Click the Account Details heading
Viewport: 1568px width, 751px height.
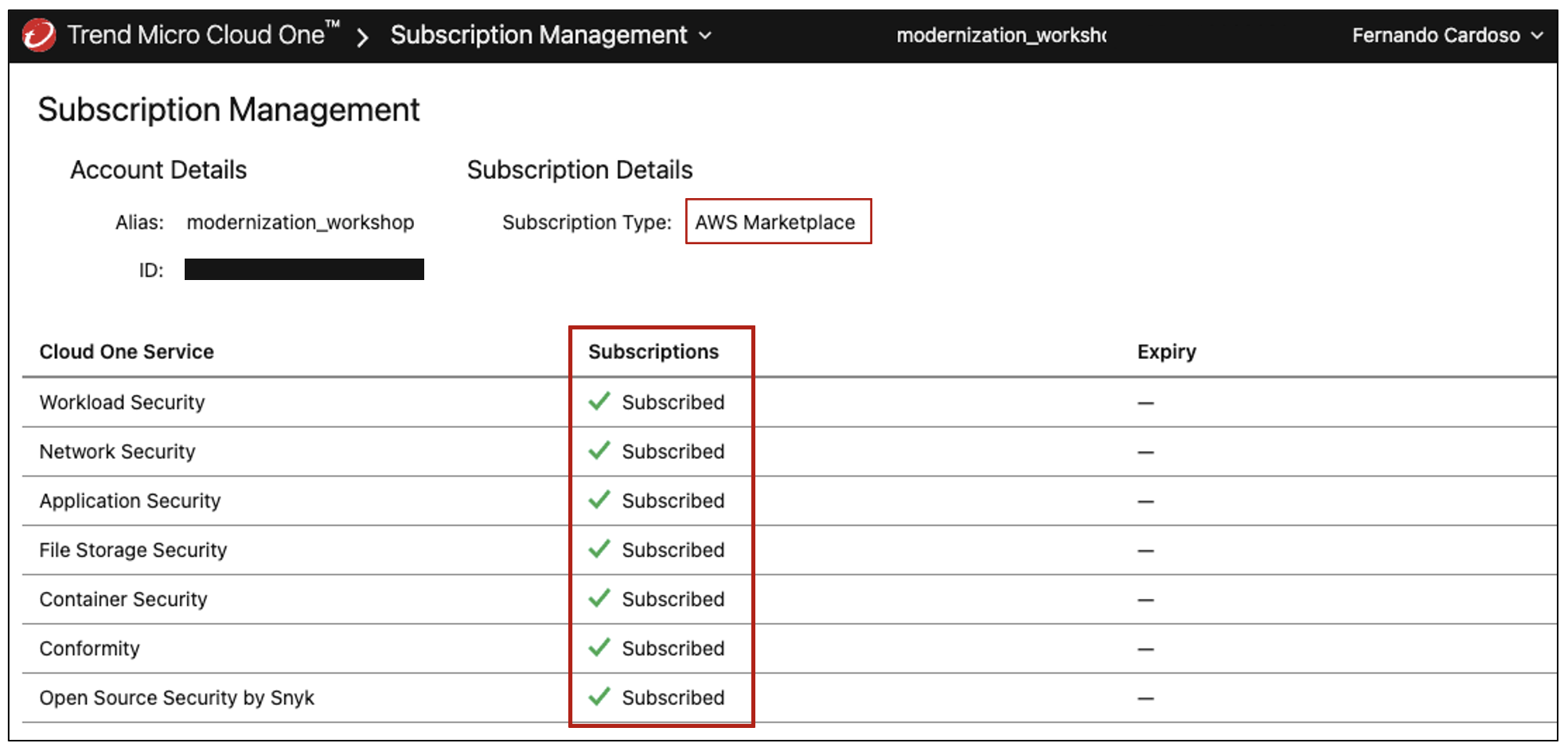pos(158,169)
